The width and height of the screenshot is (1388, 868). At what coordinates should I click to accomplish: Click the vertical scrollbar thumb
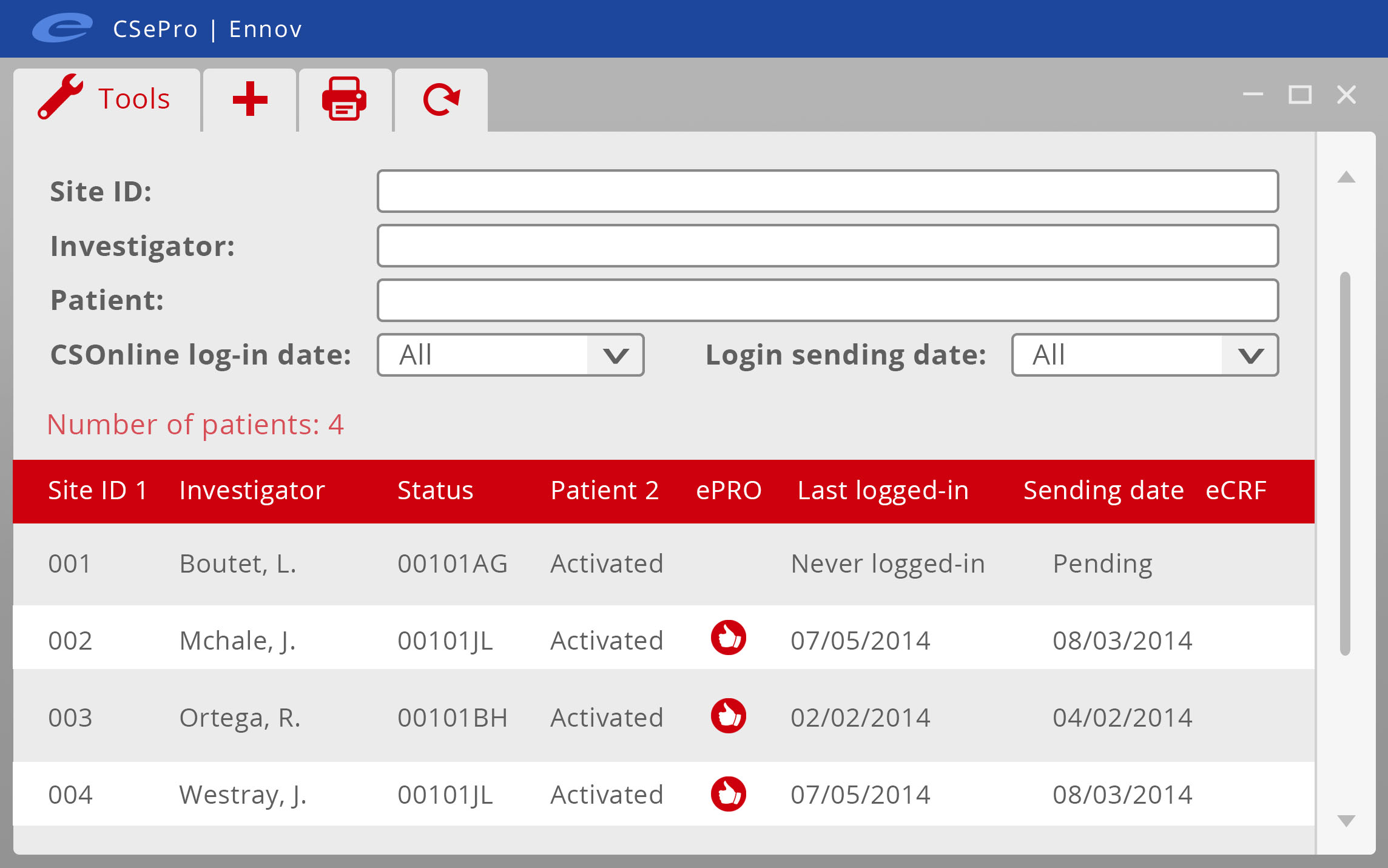[1345, 464]
